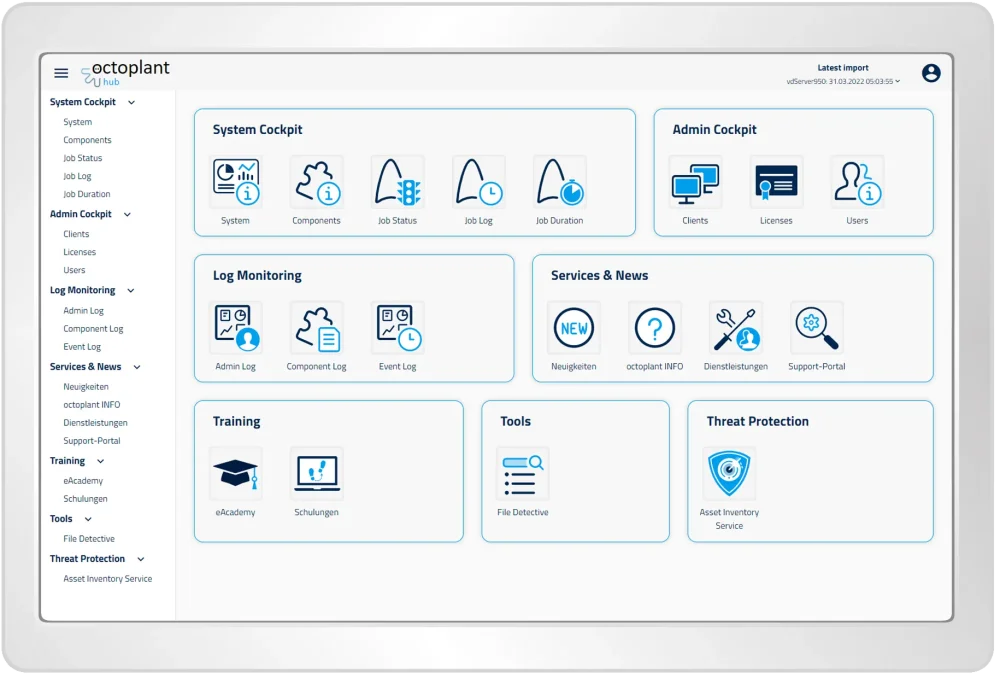Select Clients in the sidebar
Image resolution: width=1000 pixels, height=678 pixels.
pos(77,235)
